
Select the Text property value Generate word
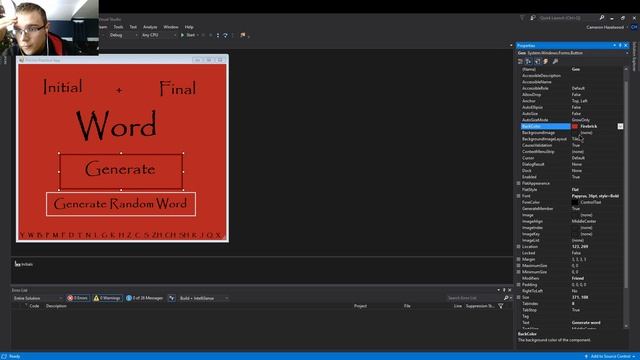(x=586, y=323)
